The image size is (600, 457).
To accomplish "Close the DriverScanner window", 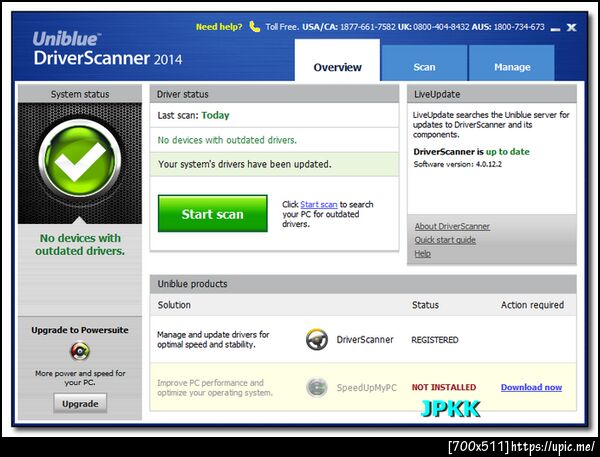I will (x=571, y=27).
